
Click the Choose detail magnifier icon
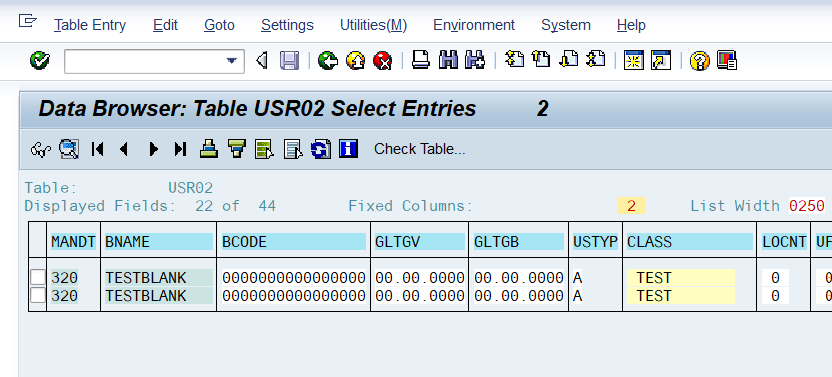pos(69,149)
